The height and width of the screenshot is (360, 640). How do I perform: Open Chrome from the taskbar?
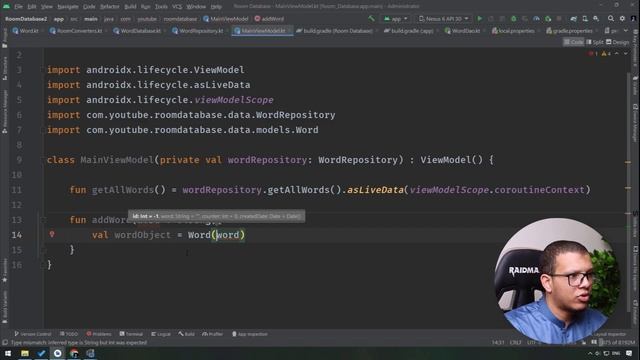(74, 353)
